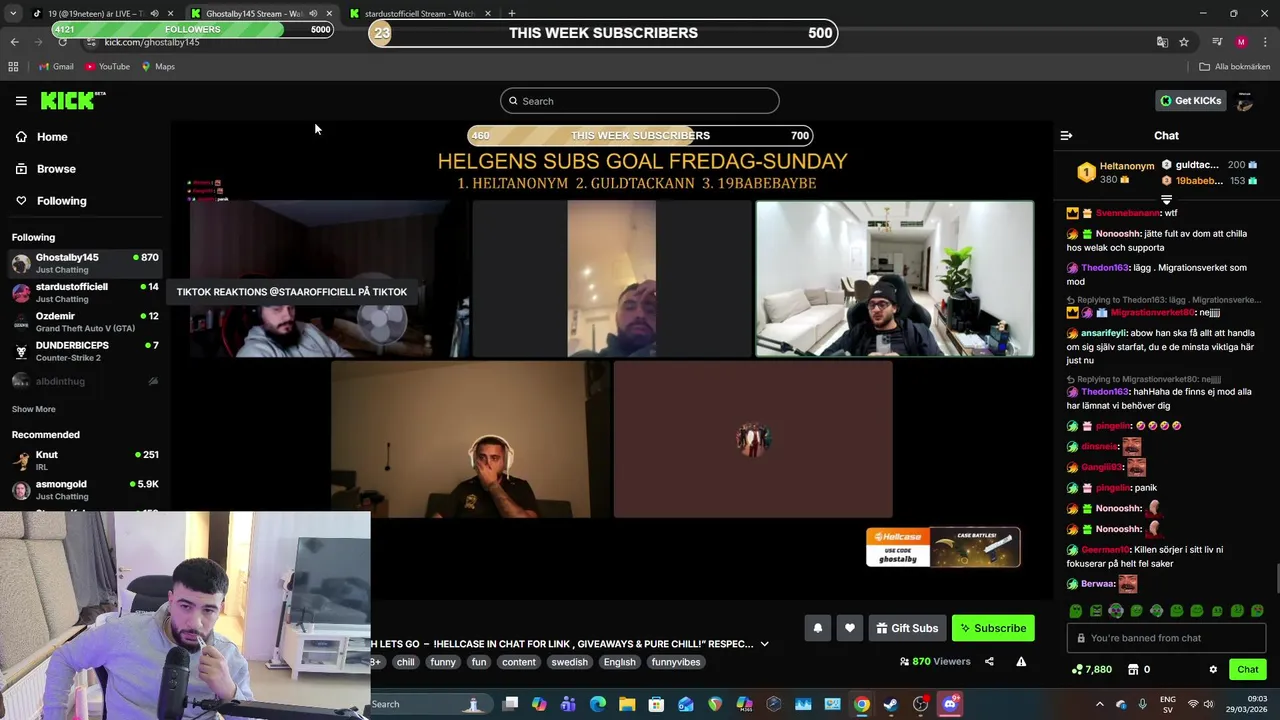Image resolution: width=1280 pixels, height=720 pixels.
Task: Open Heltanonym top gifter entry
Action: click(1117, 172)
